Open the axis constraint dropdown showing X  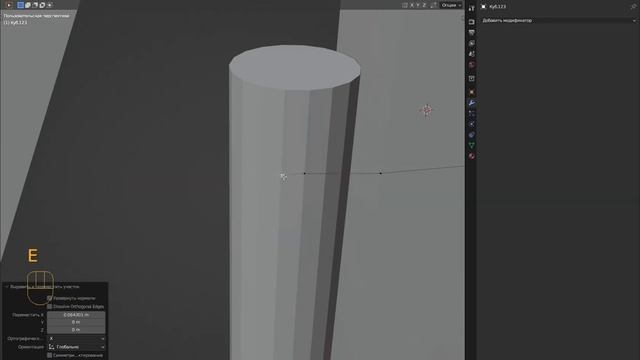coord(76,338)
